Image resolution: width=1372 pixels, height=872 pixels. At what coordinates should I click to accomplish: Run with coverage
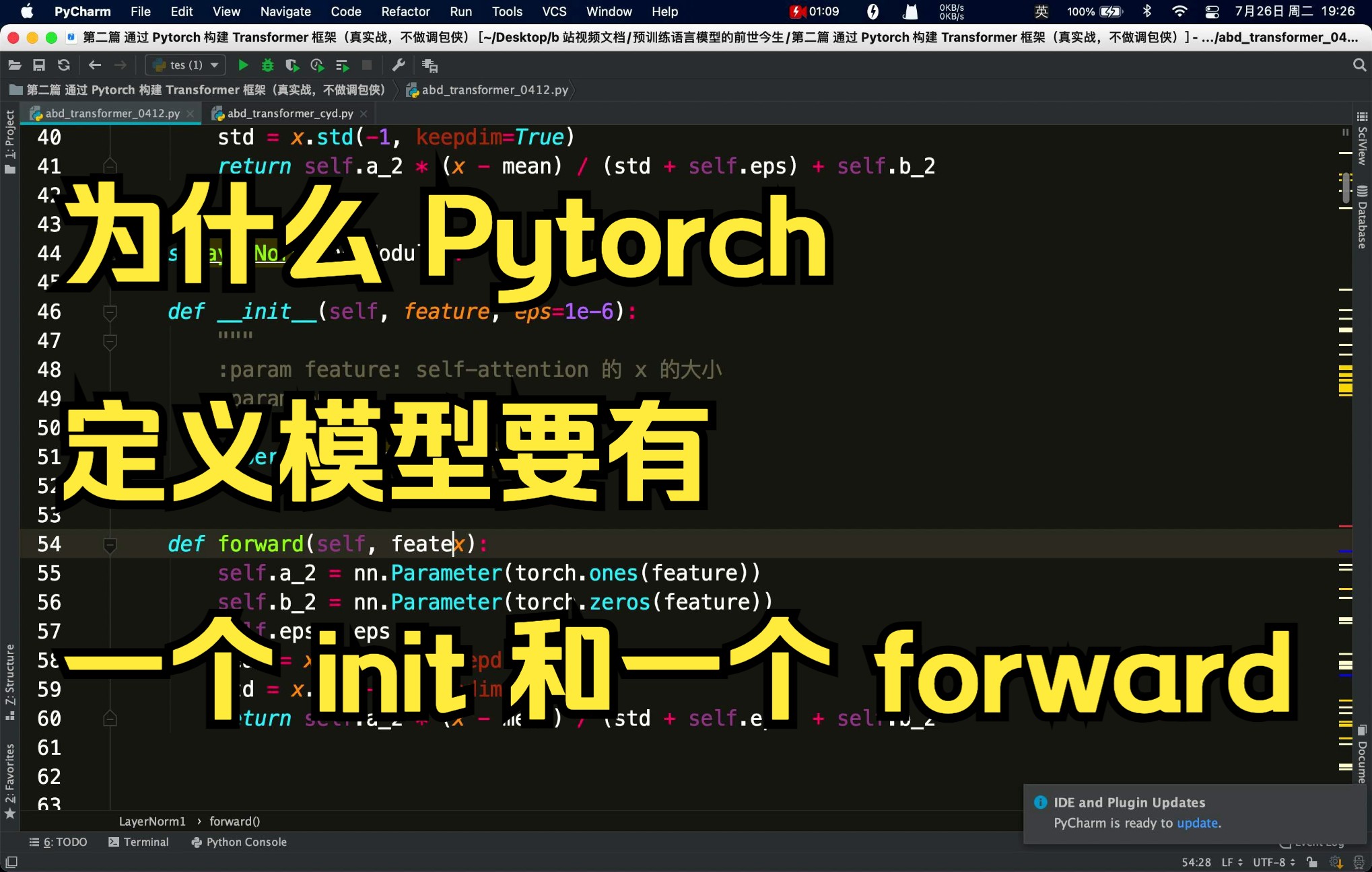tap(291, 65)
